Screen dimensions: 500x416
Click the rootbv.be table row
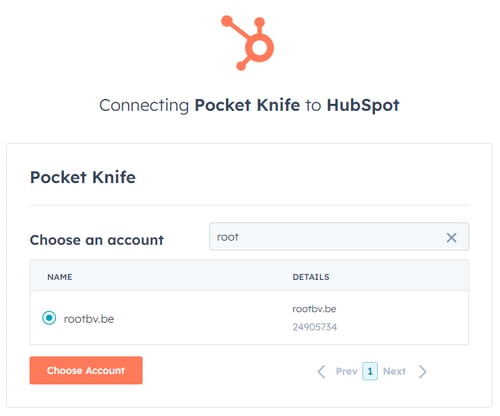pos(249,318)
